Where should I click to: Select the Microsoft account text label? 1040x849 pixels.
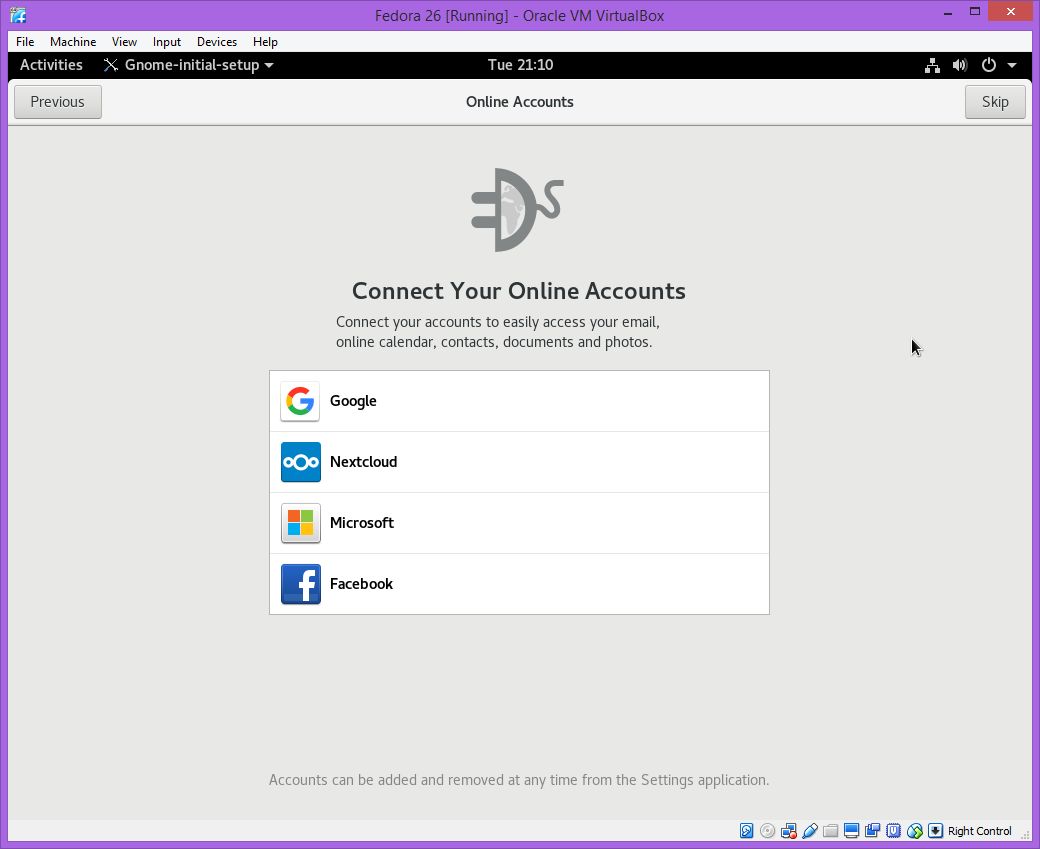point(361,523)
